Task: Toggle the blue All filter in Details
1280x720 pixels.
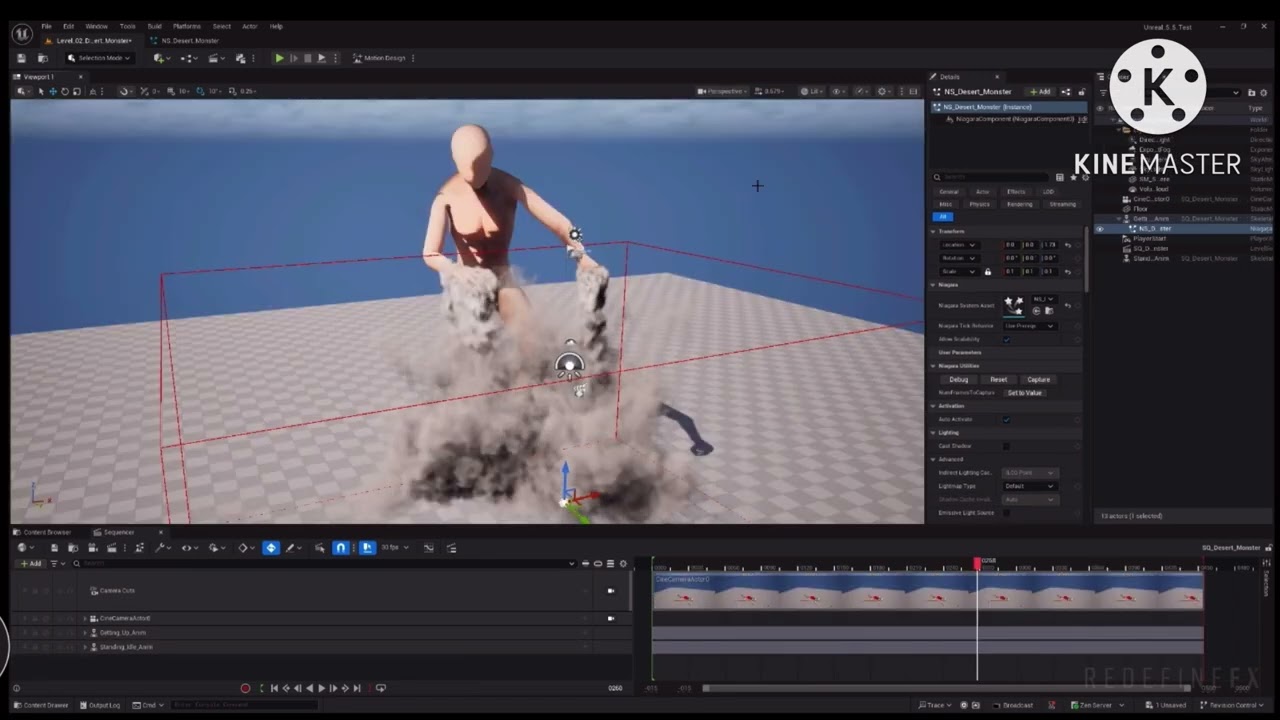Action: click(942, 217)
